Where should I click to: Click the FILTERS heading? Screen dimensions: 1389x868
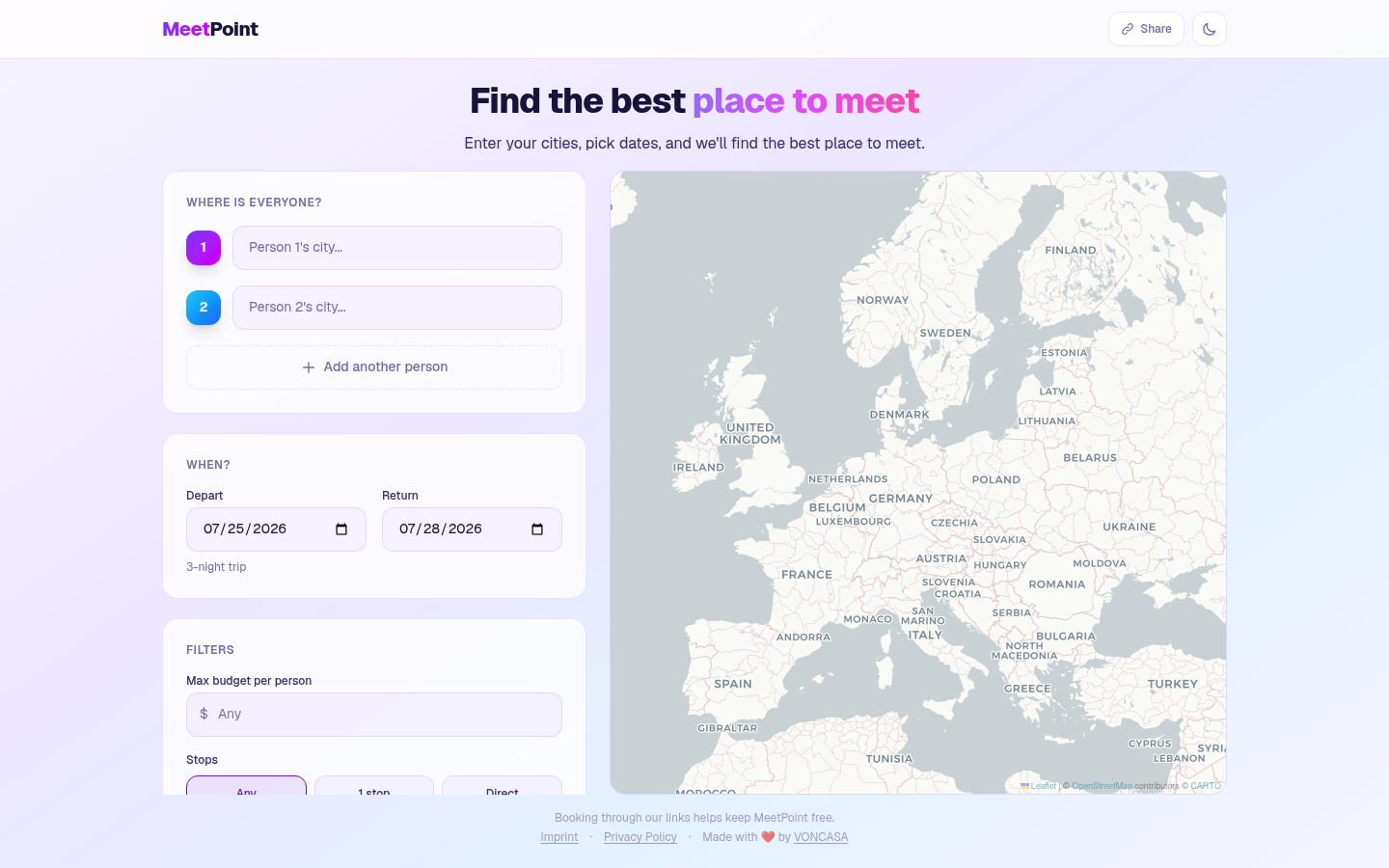pos(210,650)
